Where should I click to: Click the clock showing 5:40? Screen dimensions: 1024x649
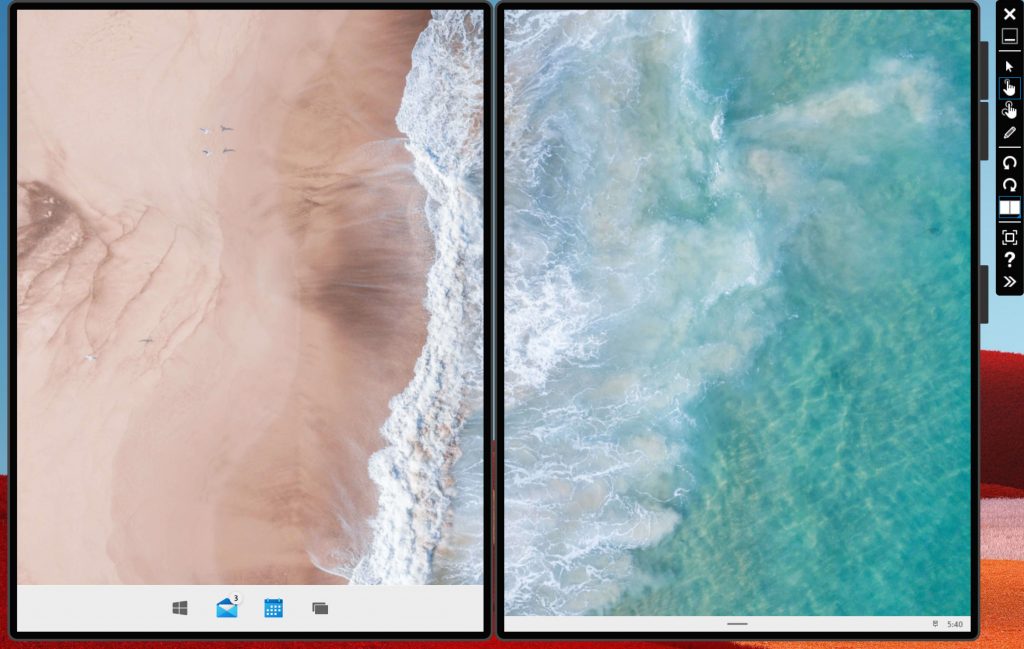(954, 624)
